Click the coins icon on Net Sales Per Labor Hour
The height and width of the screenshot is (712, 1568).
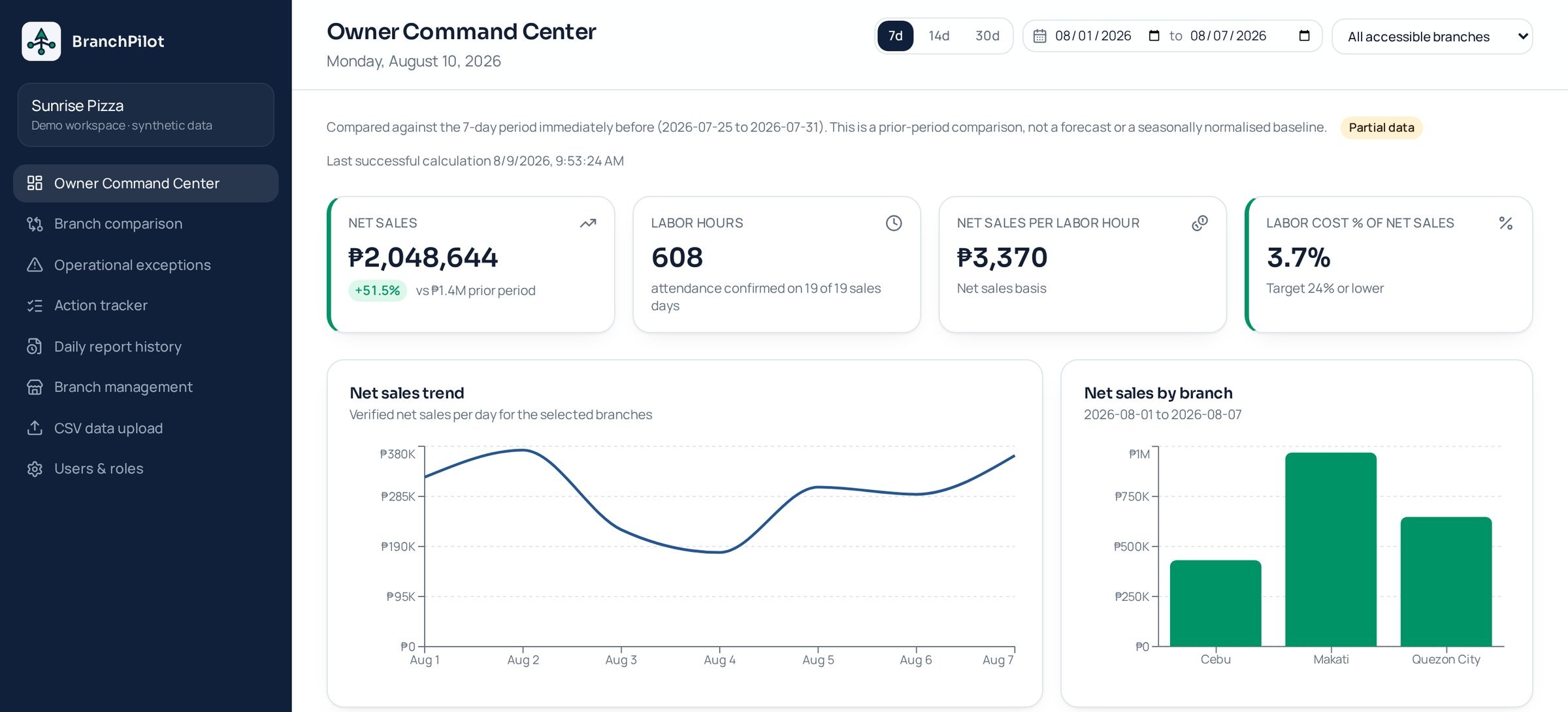pyautogui.click(x=1200, y=223)
